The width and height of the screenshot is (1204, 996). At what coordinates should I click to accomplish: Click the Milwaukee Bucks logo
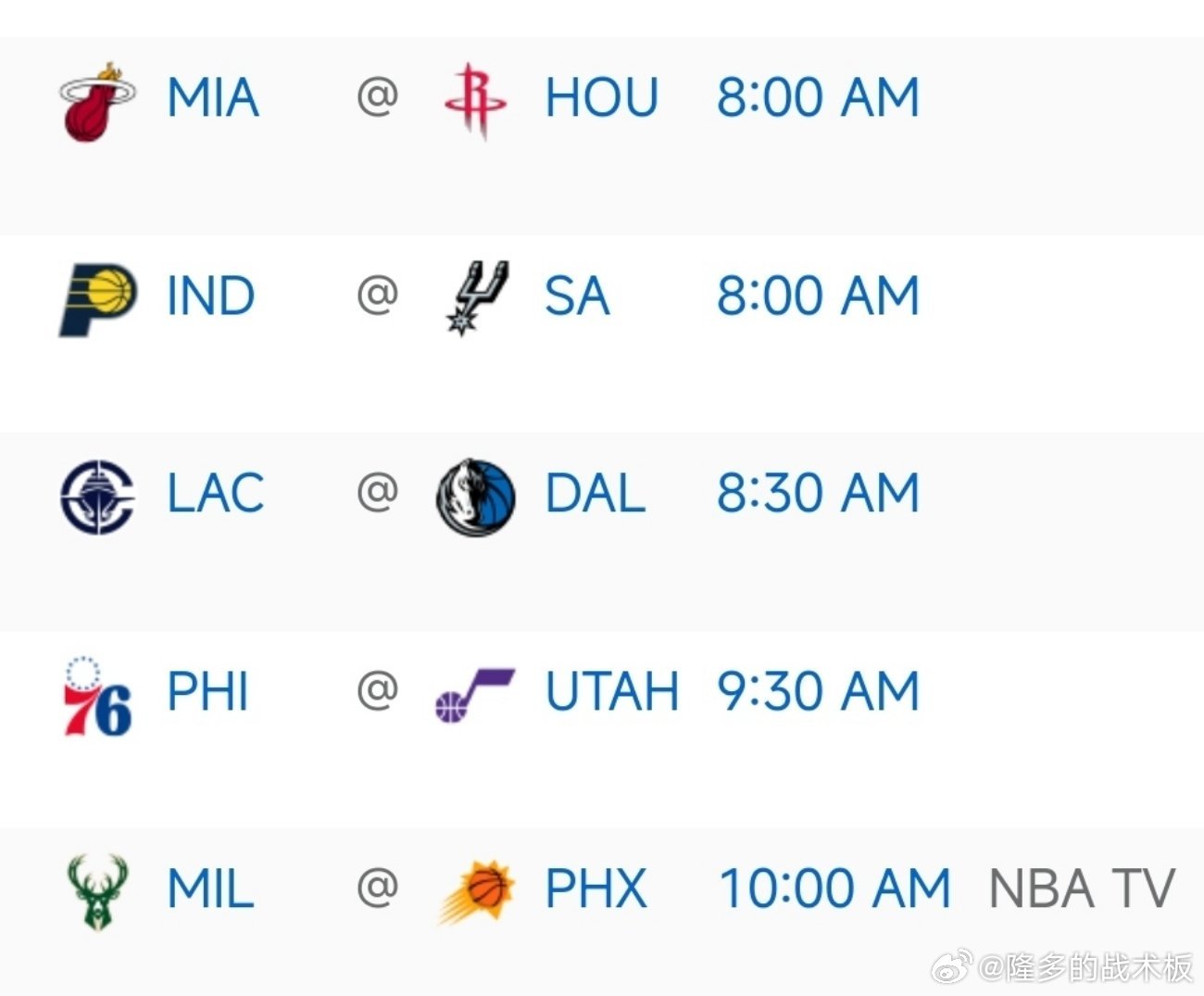pos(98,891)
